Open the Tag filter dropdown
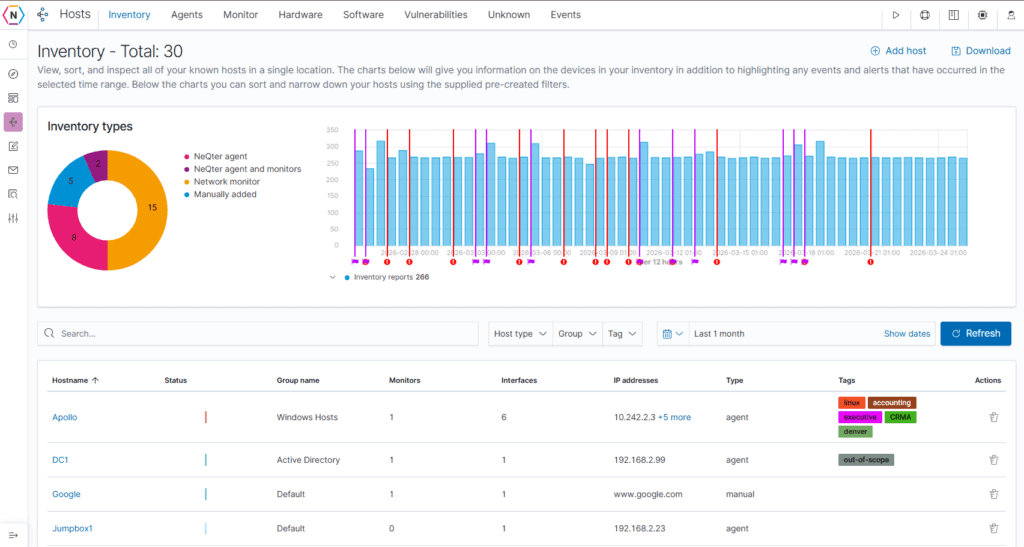 [621, 334]
